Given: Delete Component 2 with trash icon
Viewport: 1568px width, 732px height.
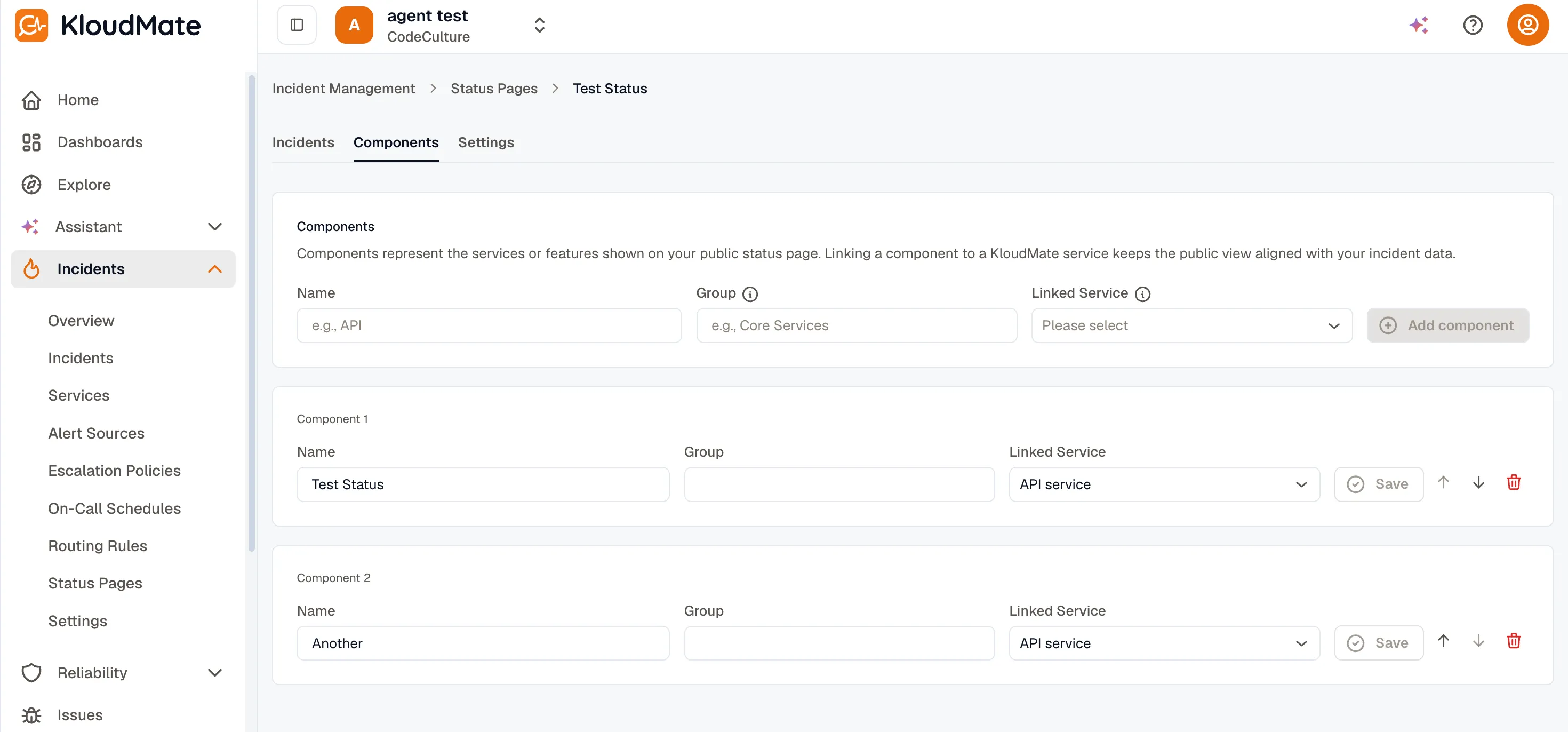Looking at the screenshot, I should (1514, 641).
